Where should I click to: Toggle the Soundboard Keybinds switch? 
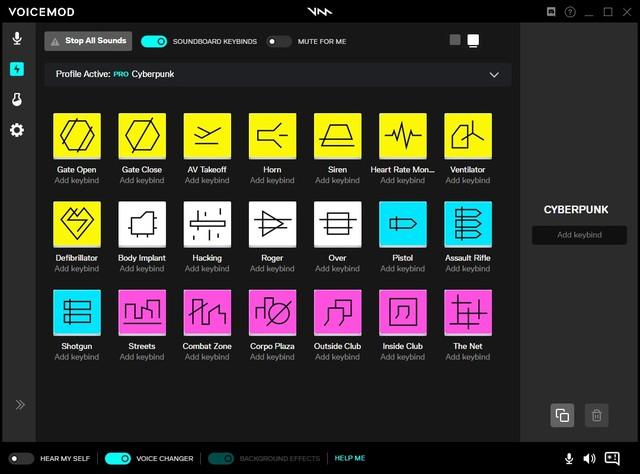click(x=154, y=42)
